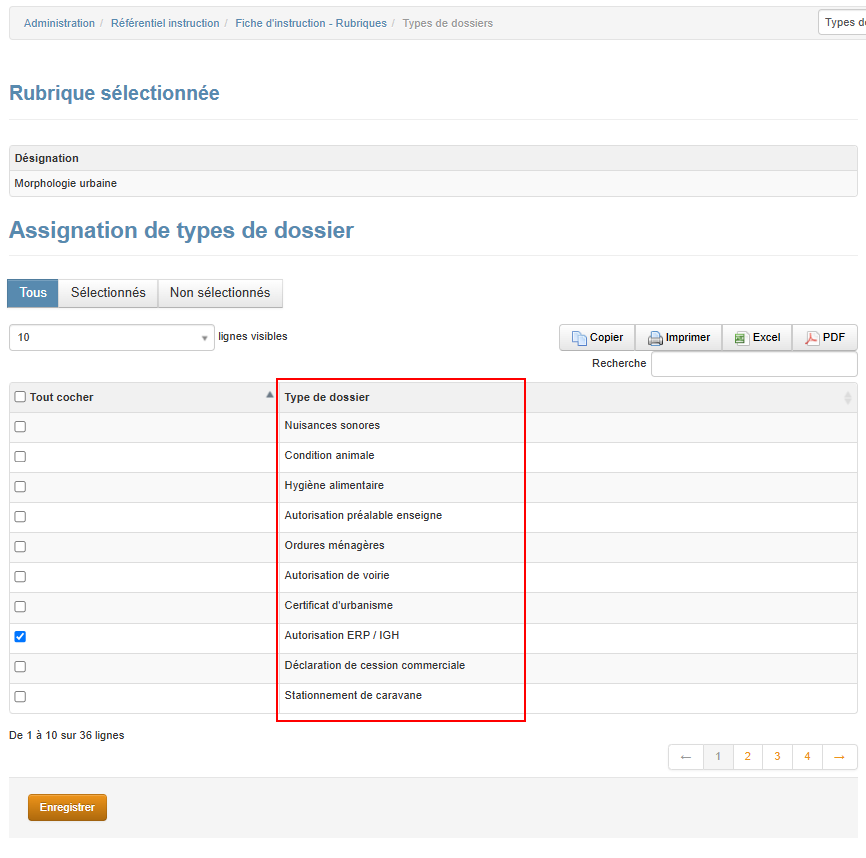The image size is (866, 858).
Task: Open the lignes visibles dropdown
Action: pos(112,338)
